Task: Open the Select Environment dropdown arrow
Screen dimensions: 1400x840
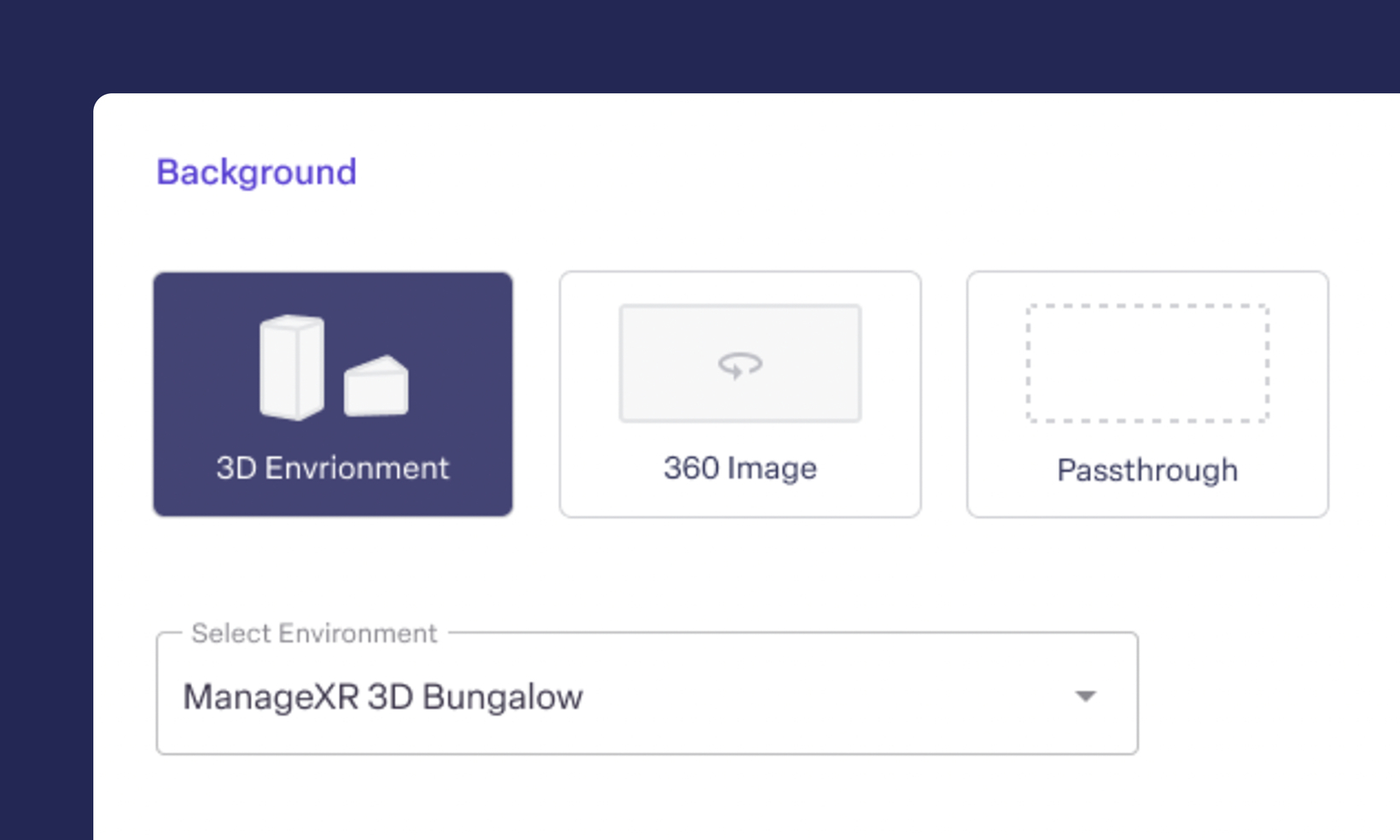Action: (1086, 697)
